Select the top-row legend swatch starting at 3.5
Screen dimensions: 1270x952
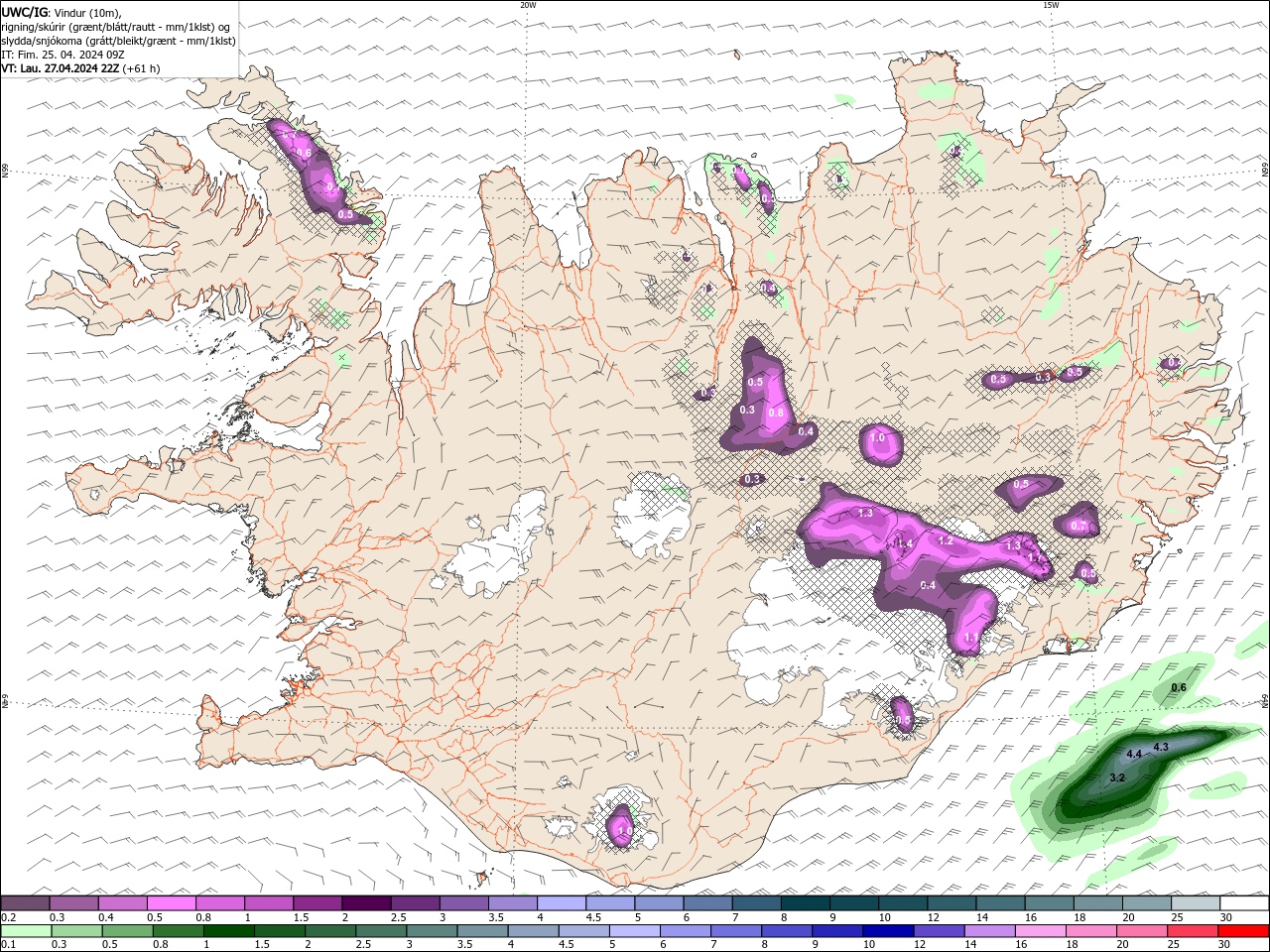point(512,903)
